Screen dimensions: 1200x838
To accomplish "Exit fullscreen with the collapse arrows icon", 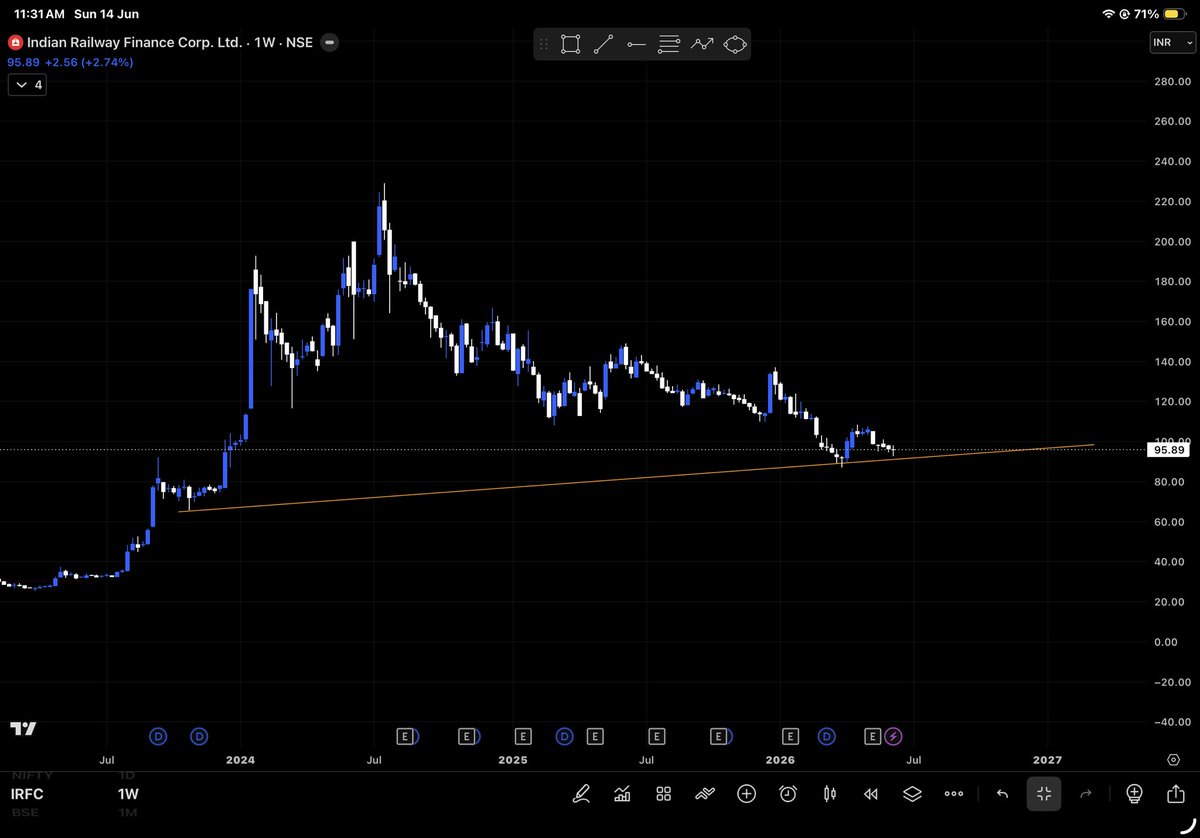I will point(1044,794).
